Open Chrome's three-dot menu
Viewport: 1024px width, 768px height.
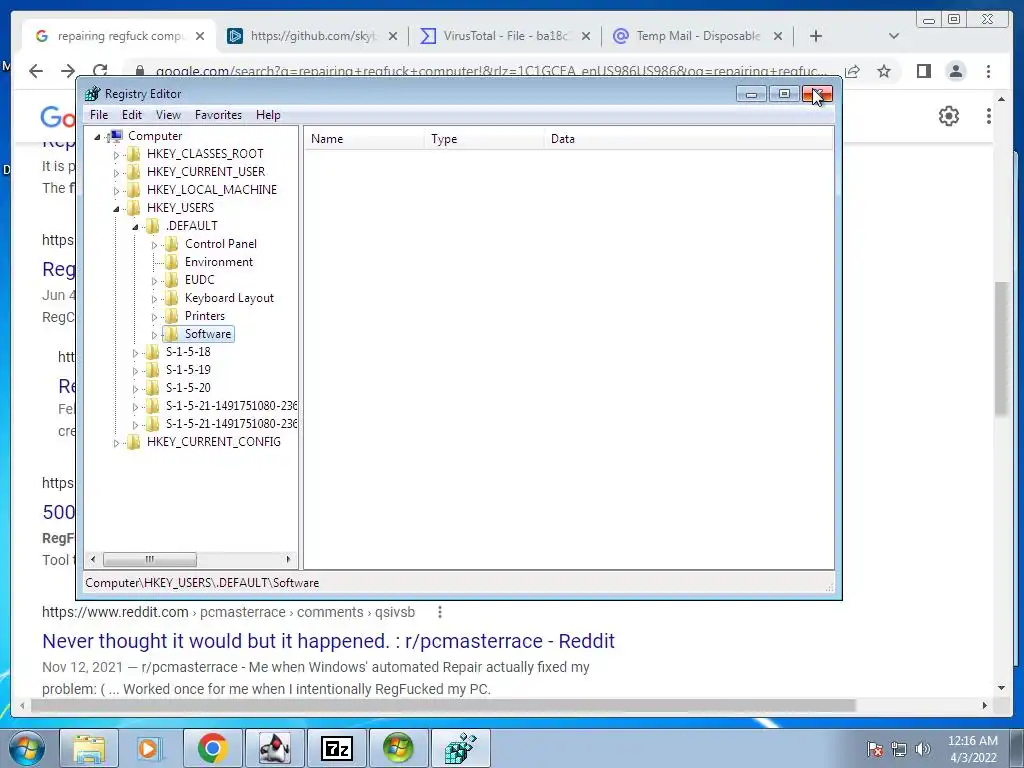(989, 71)
